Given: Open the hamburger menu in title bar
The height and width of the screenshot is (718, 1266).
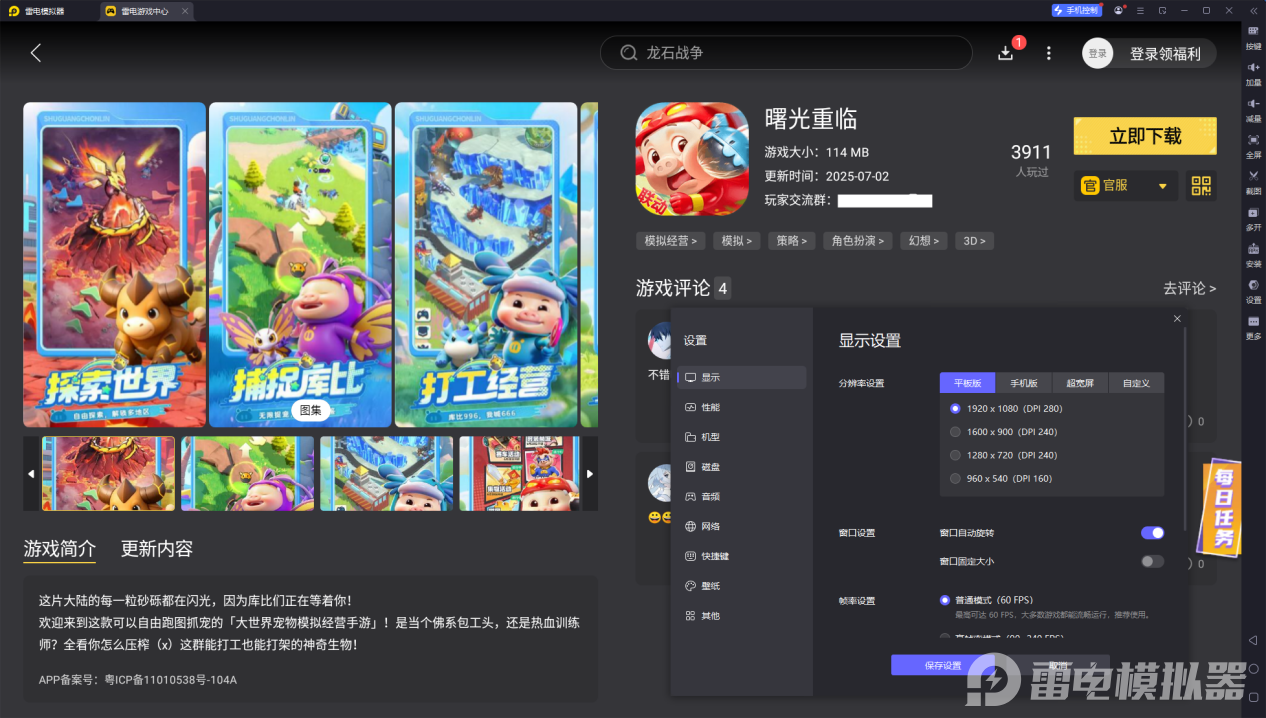Looking at the screenshot, I should [x=1141, y=10].
